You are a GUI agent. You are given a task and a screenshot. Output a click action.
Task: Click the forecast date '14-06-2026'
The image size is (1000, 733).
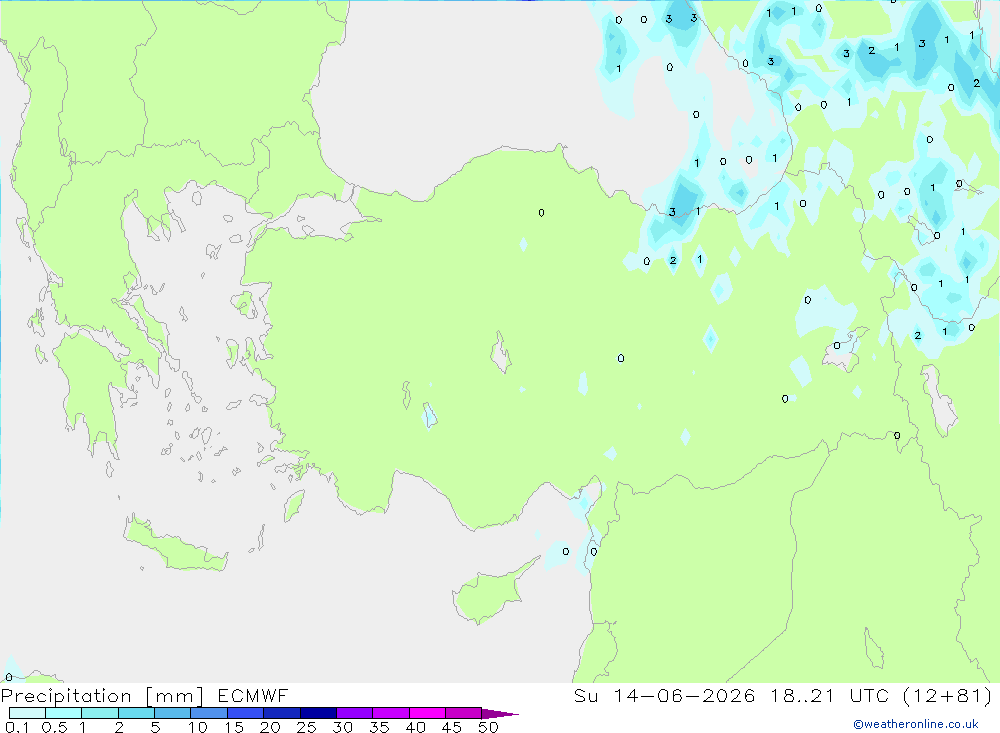(x=684, y=695)
